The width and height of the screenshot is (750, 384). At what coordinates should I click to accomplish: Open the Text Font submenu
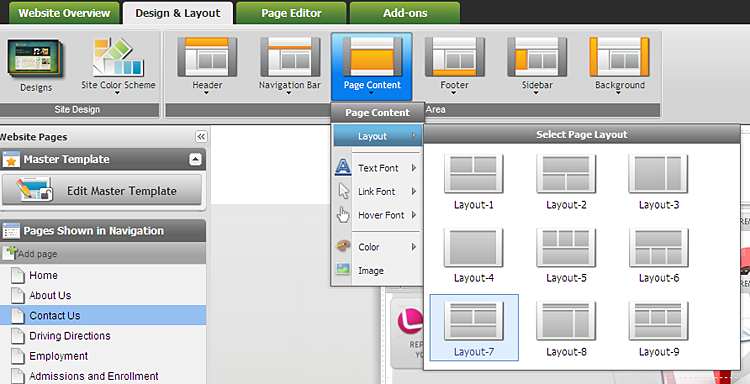(377, 168)
